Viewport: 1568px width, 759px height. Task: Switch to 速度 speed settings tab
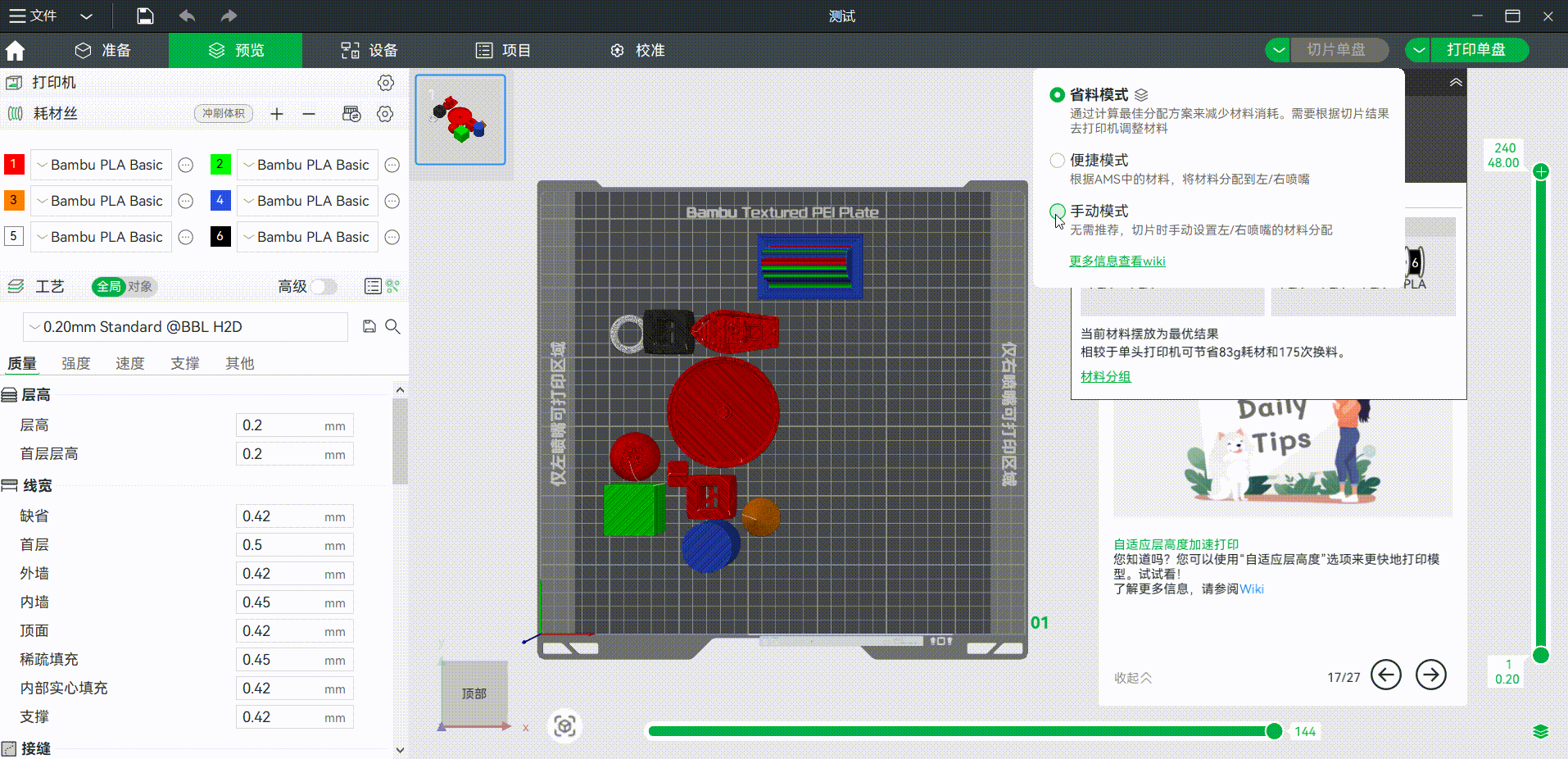click(130, 363)
